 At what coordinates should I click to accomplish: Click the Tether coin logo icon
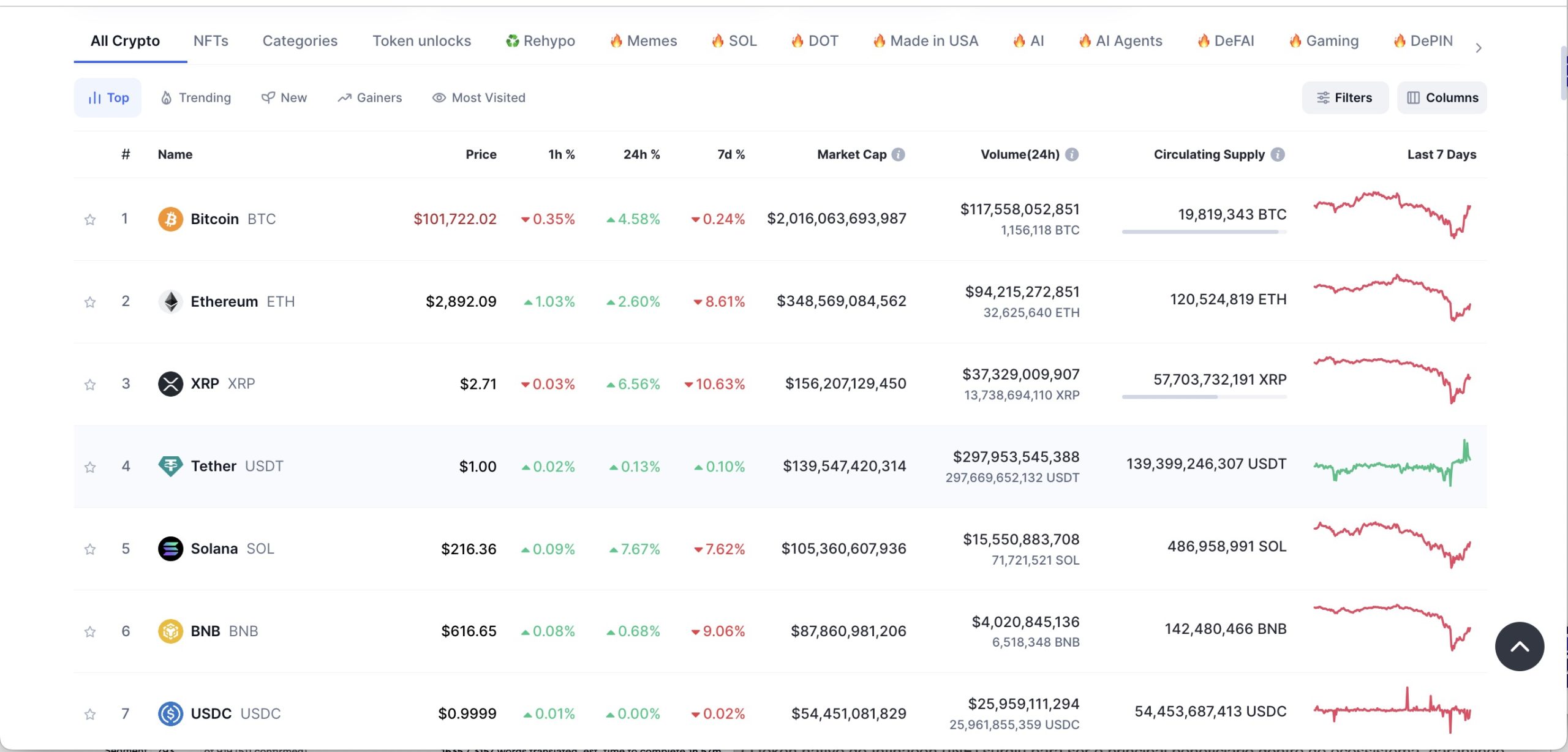click(x=170, y=466)
